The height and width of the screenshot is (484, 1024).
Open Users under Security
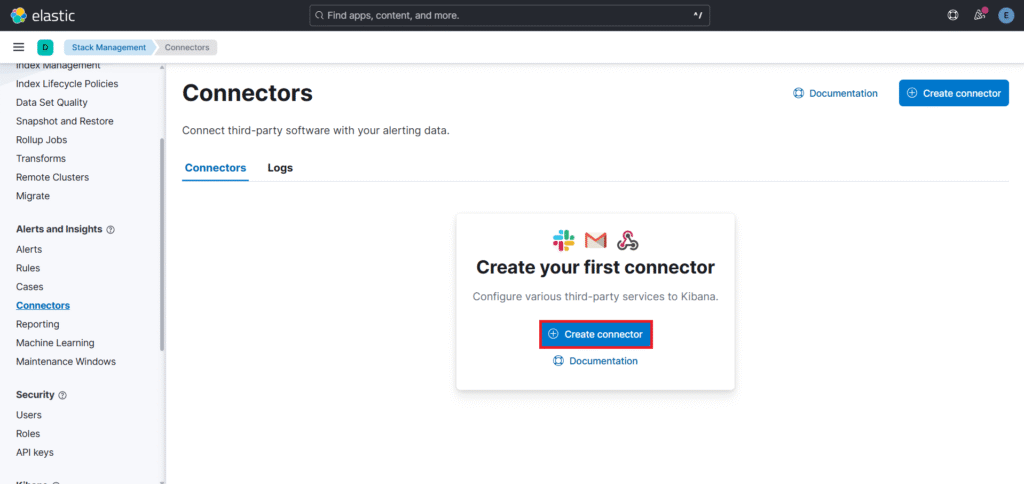(x=29, y=415)
